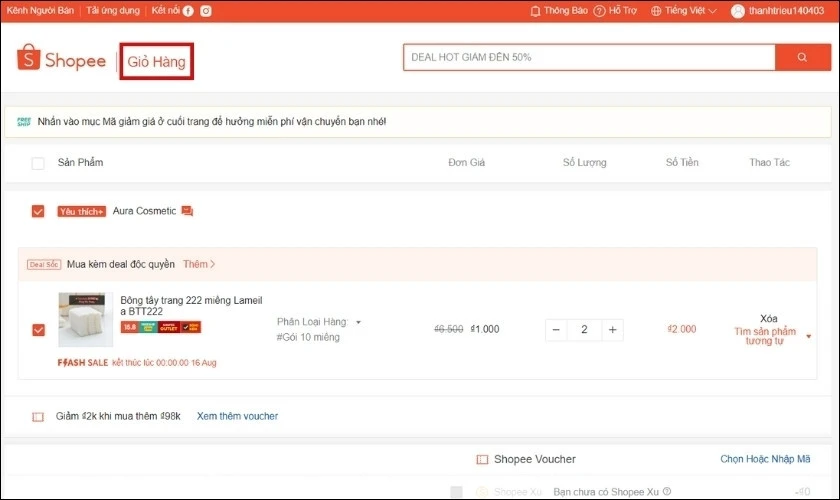Image resolution: width=840 pixels, height=500 pixels.
Task: Increase quantity with the plus button
Action: tap(612, 330)
